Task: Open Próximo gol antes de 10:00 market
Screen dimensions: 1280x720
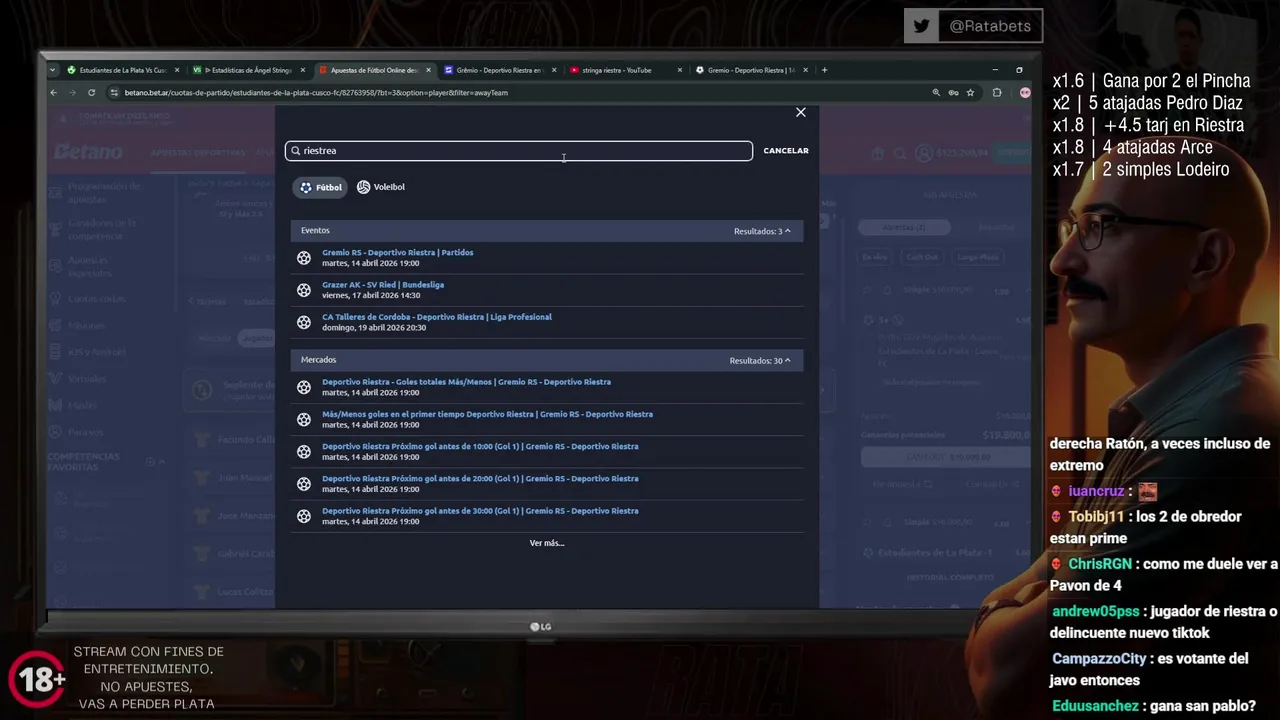Action: [480, 446]
